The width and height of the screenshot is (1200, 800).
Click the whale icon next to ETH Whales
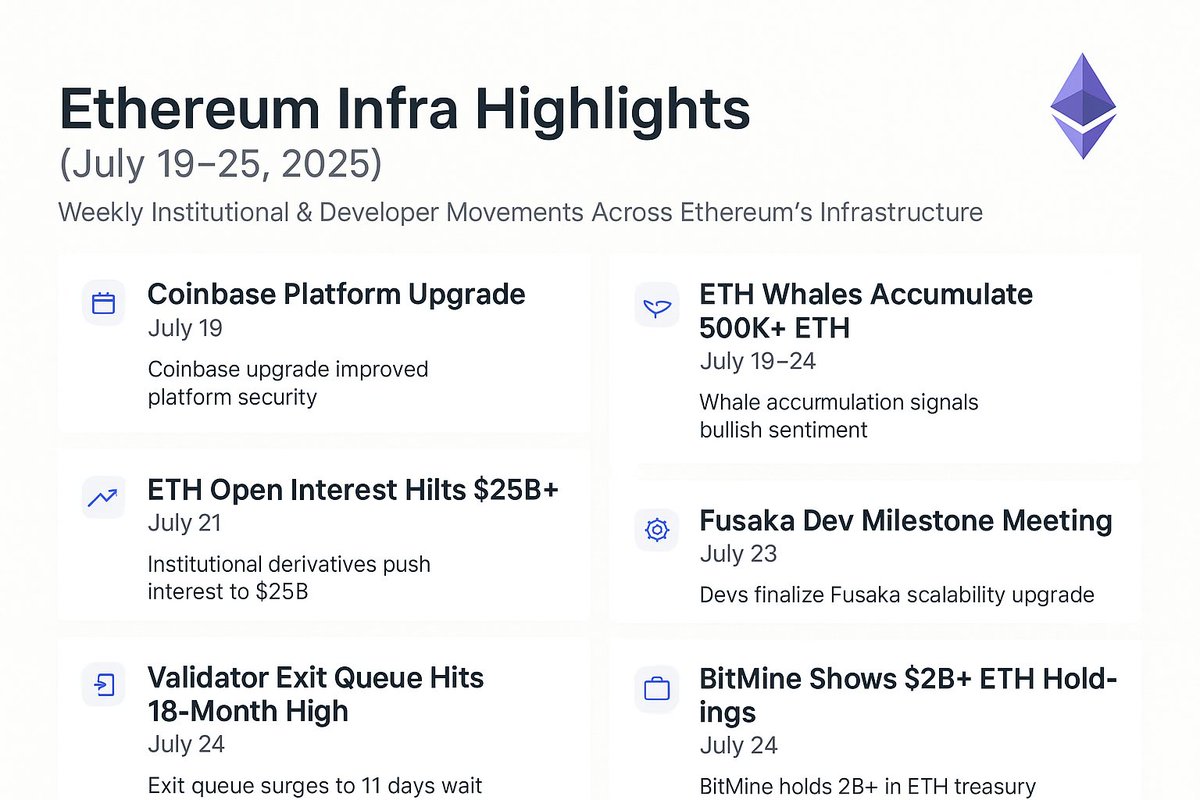pyautogui.click(x=657, y=310)
